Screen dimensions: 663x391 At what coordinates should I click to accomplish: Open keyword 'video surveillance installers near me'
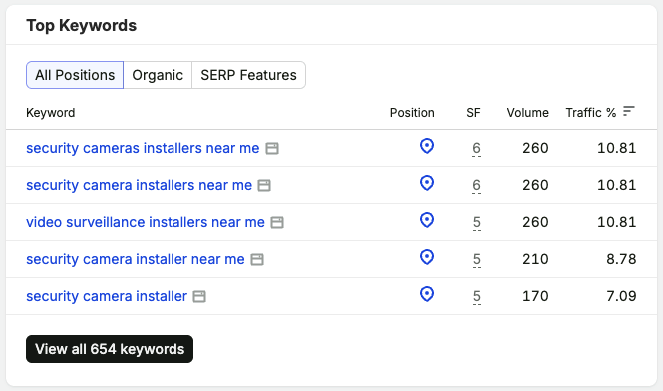point(145,222)
